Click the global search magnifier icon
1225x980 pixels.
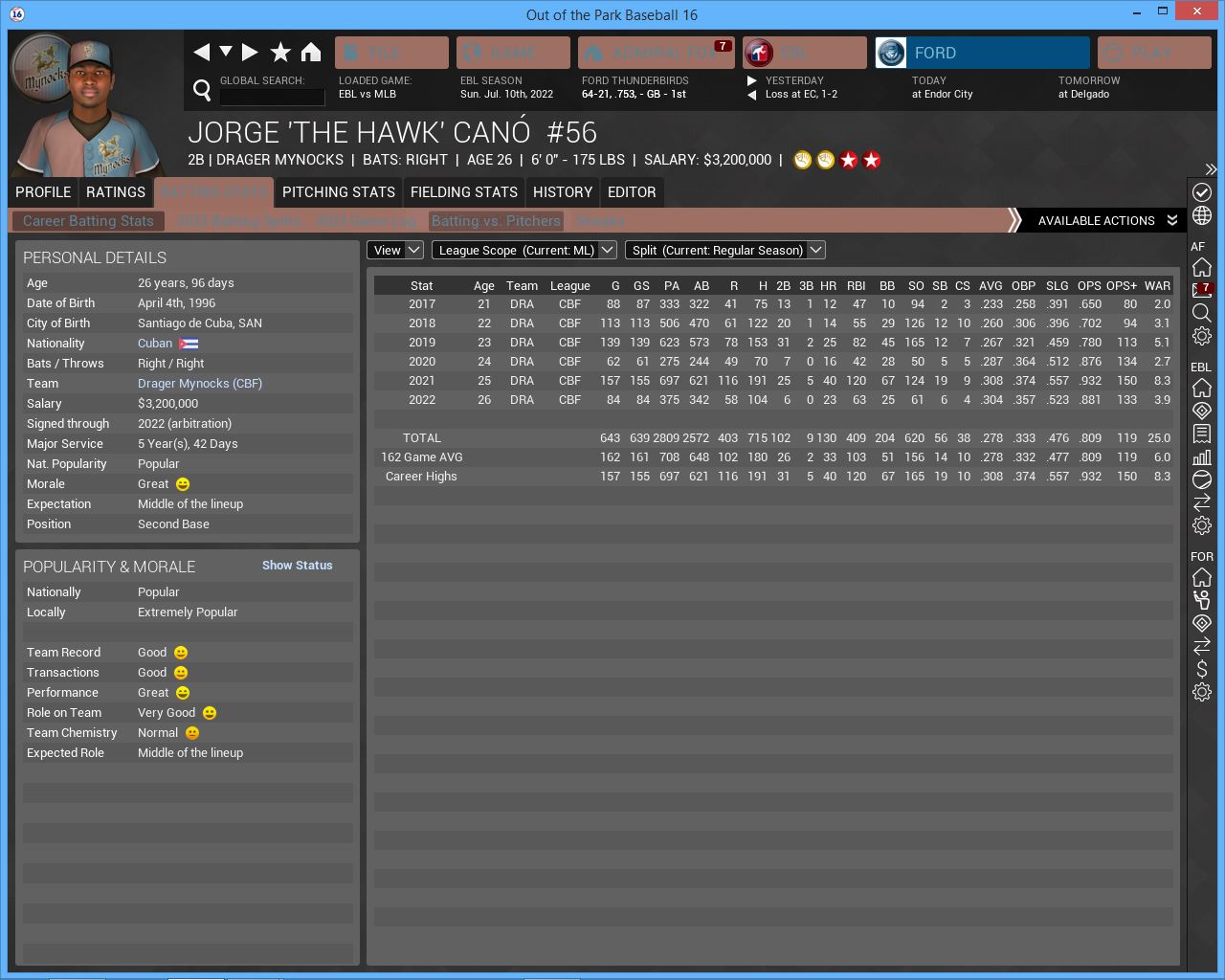point(202,90)
